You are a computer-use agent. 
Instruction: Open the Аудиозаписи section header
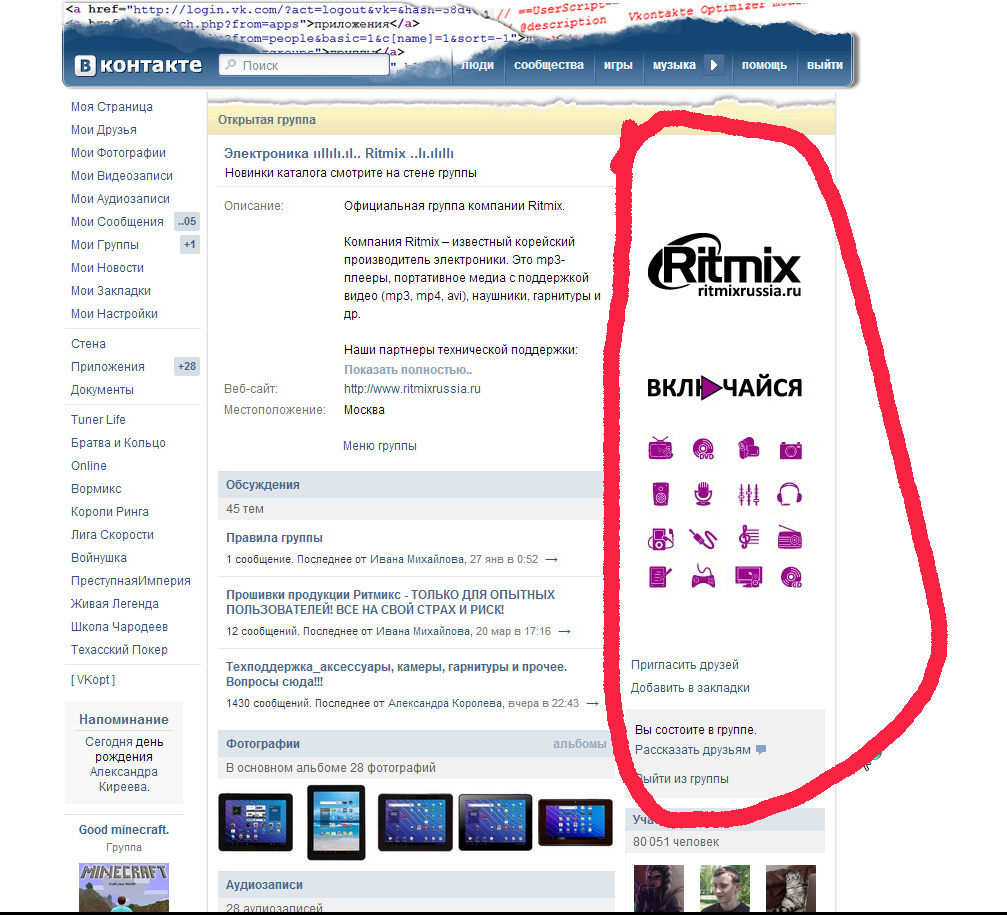[264, 885]
